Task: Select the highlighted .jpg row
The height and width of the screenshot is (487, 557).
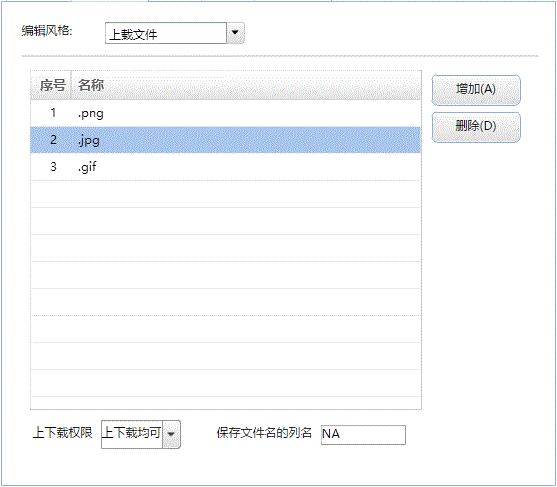Action: (x=226, y=140)
